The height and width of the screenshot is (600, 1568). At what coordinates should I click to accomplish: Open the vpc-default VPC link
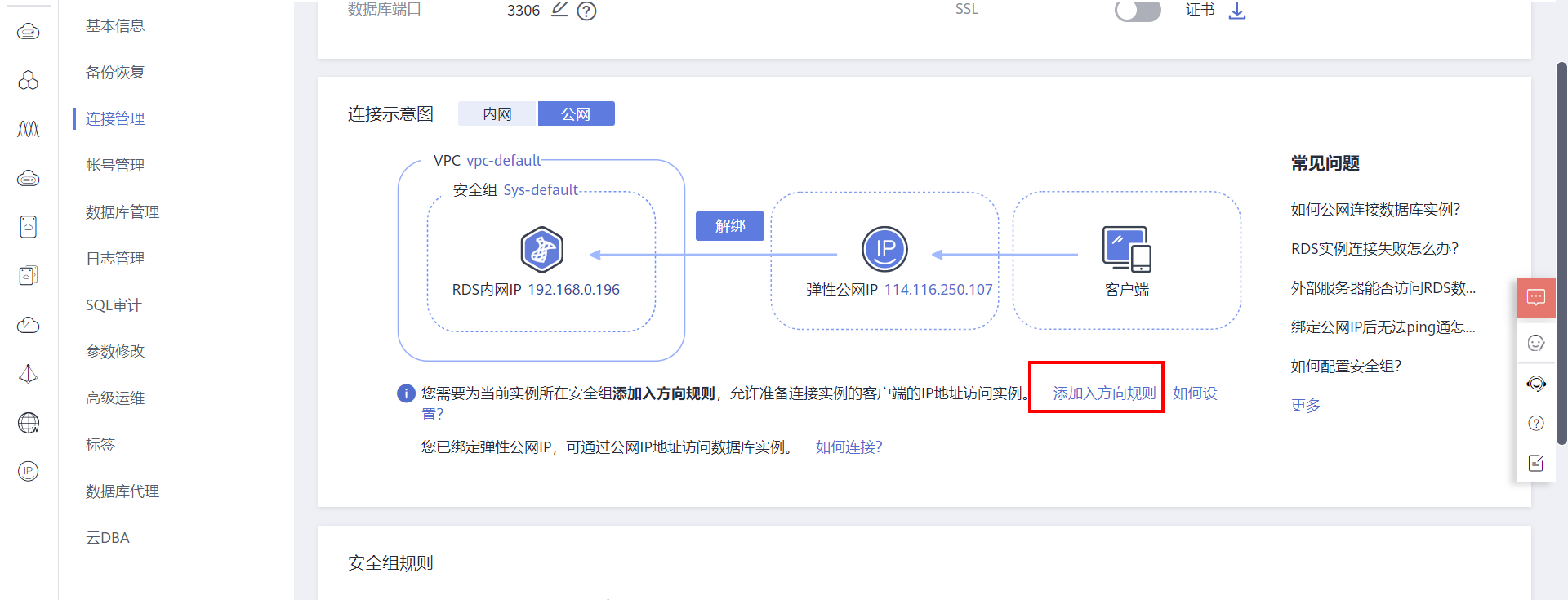tap(504, 161)
